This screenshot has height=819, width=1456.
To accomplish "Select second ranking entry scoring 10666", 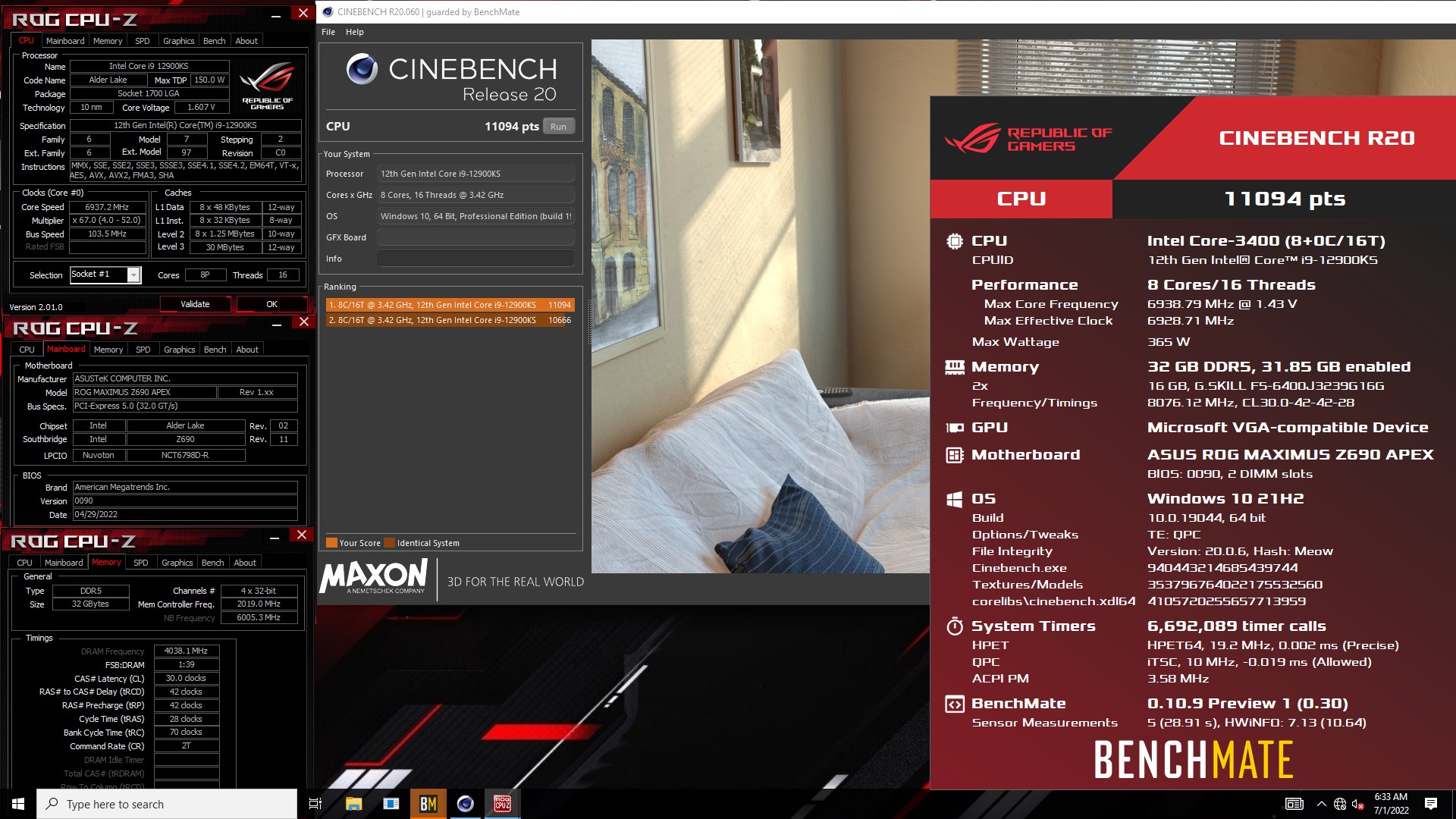I will click(x=450, y=320).
